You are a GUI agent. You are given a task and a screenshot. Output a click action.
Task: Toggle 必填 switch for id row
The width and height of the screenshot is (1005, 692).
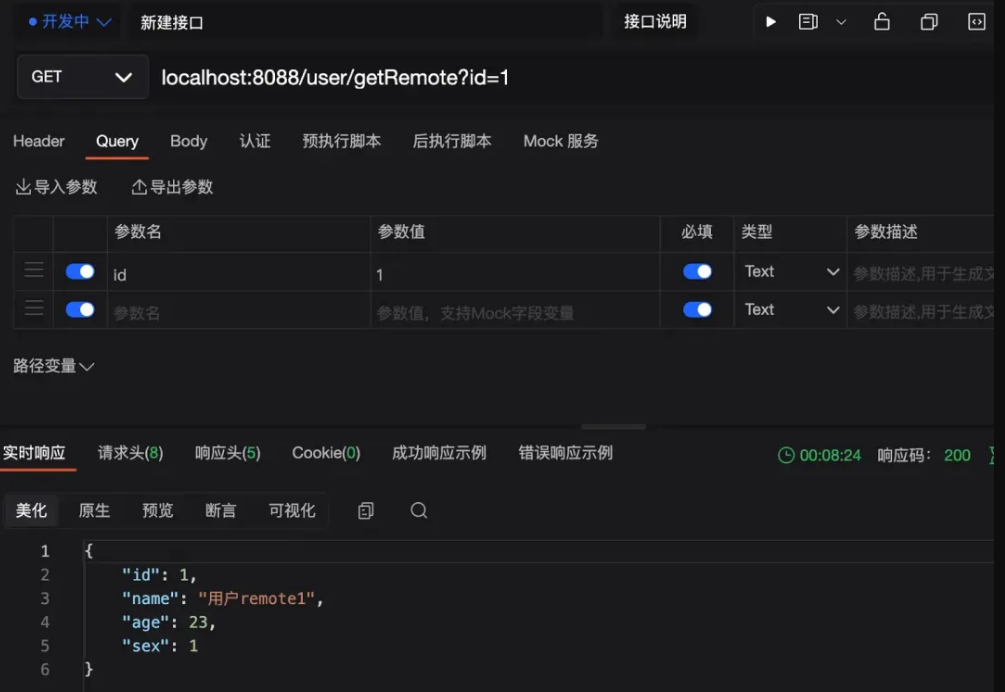[x=697, y=272]
